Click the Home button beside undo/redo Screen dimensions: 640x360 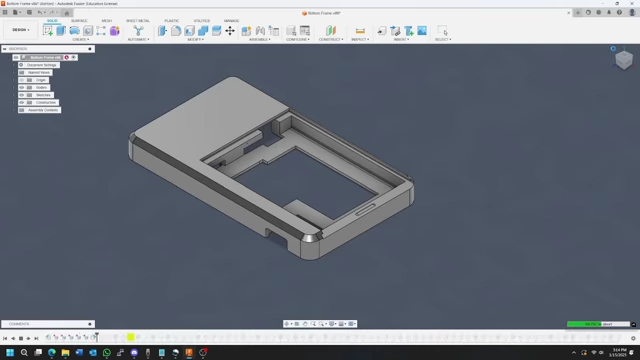[67, 13]
